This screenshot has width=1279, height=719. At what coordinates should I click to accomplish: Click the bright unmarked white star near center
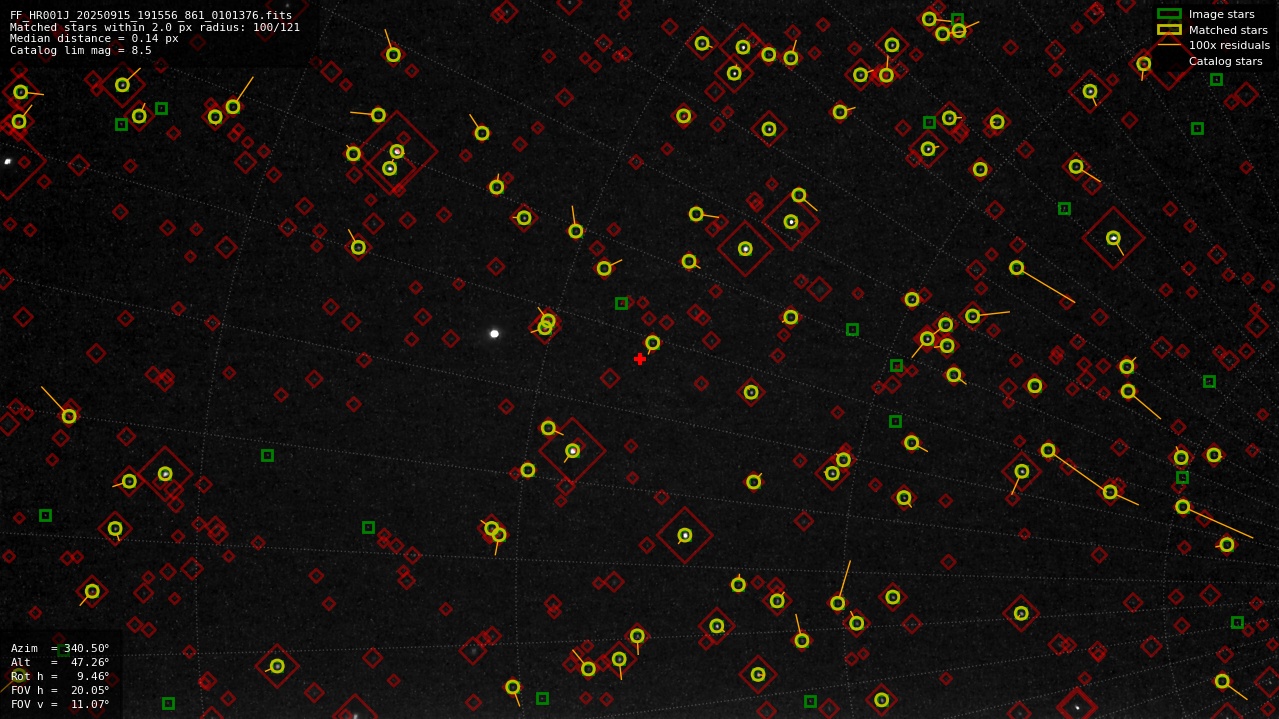coord(494,333)
